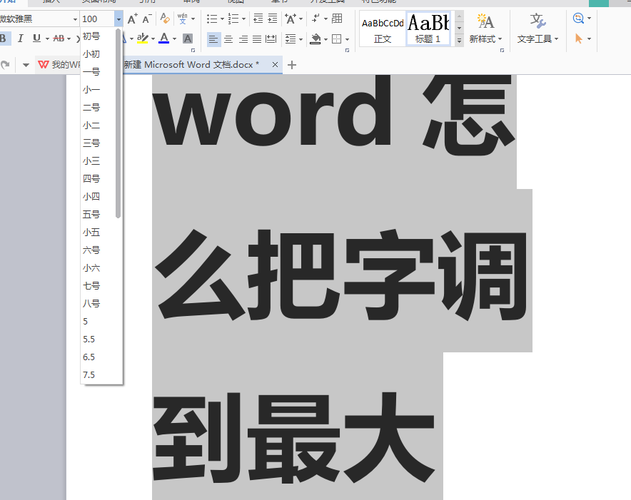Click the font size box showing 100
Viewport: 631px width, 500px height.
click(x=97, y=19)
